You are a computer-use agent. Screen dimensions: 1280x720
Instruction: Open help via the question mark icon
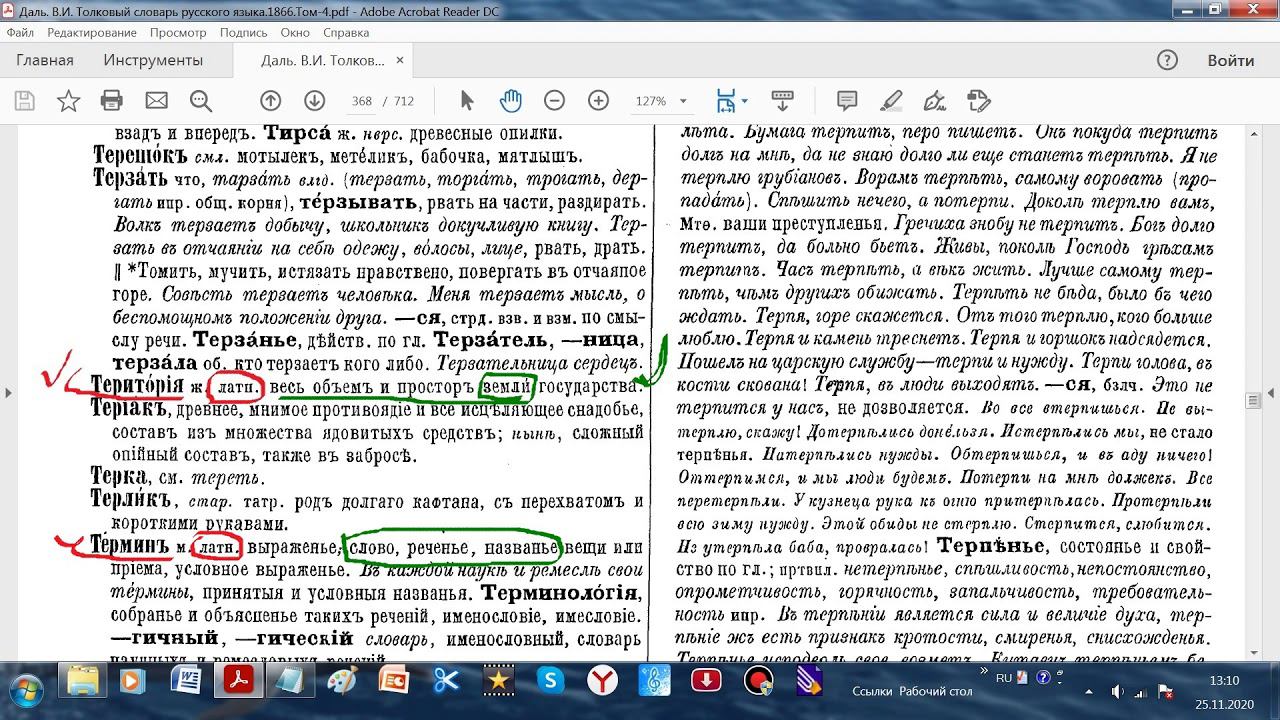tap(1167, 60)
